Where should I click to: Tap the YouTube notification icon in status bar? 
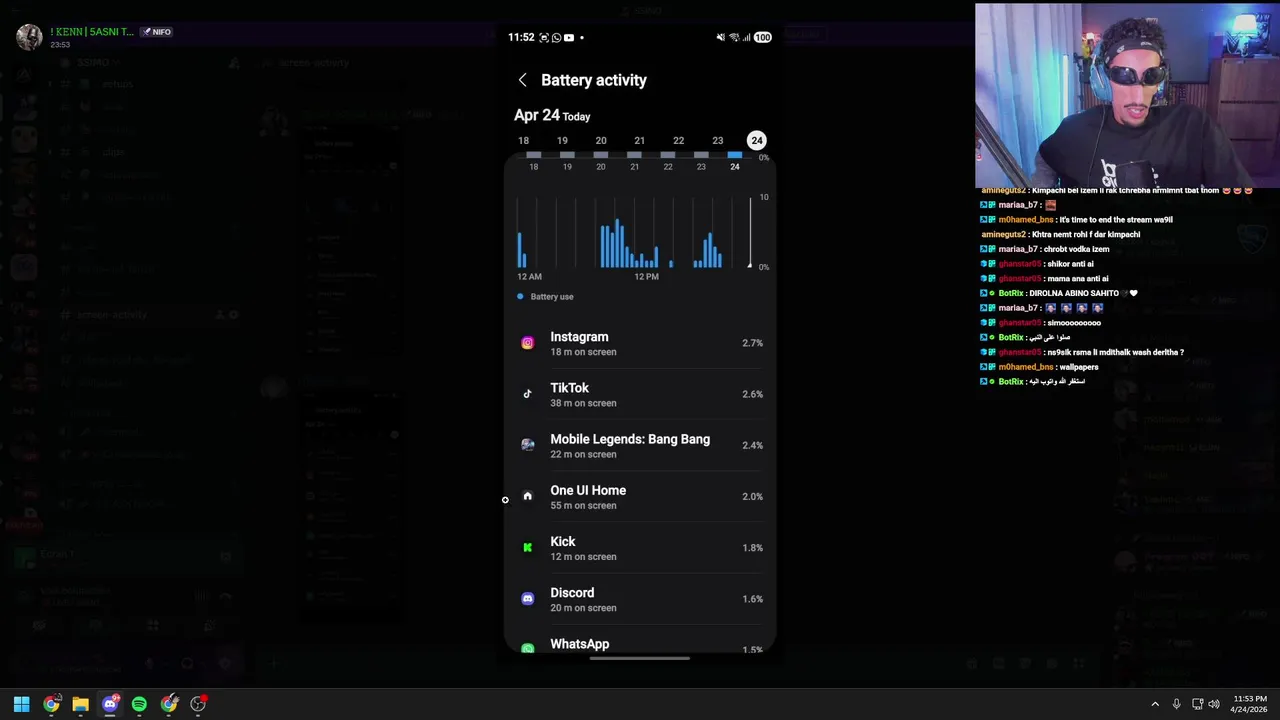[x=569, y=37]
